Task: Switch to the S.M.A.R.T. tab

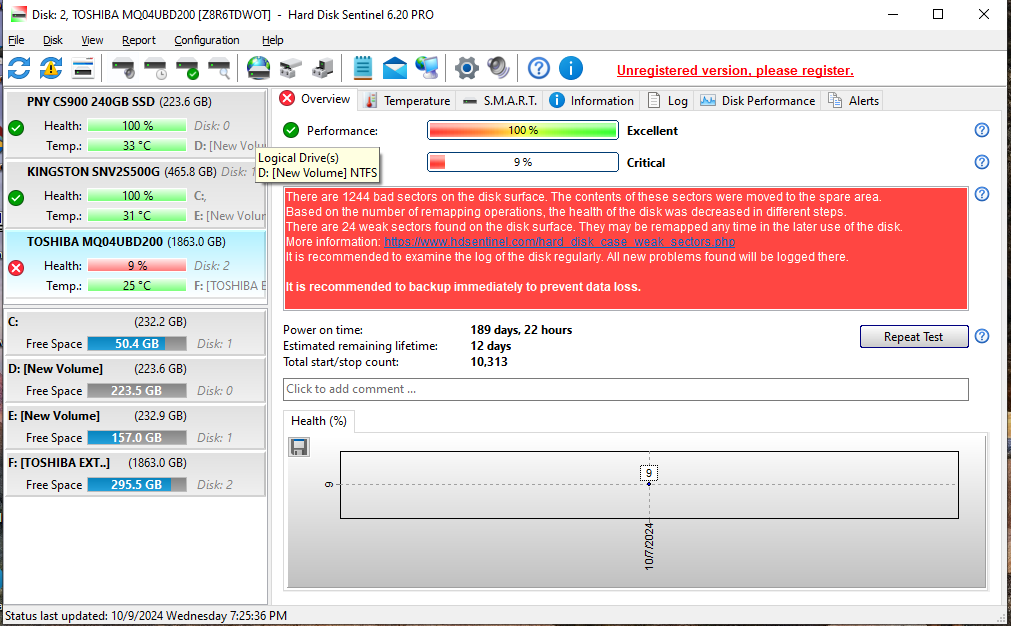Action: pos(500,101)
